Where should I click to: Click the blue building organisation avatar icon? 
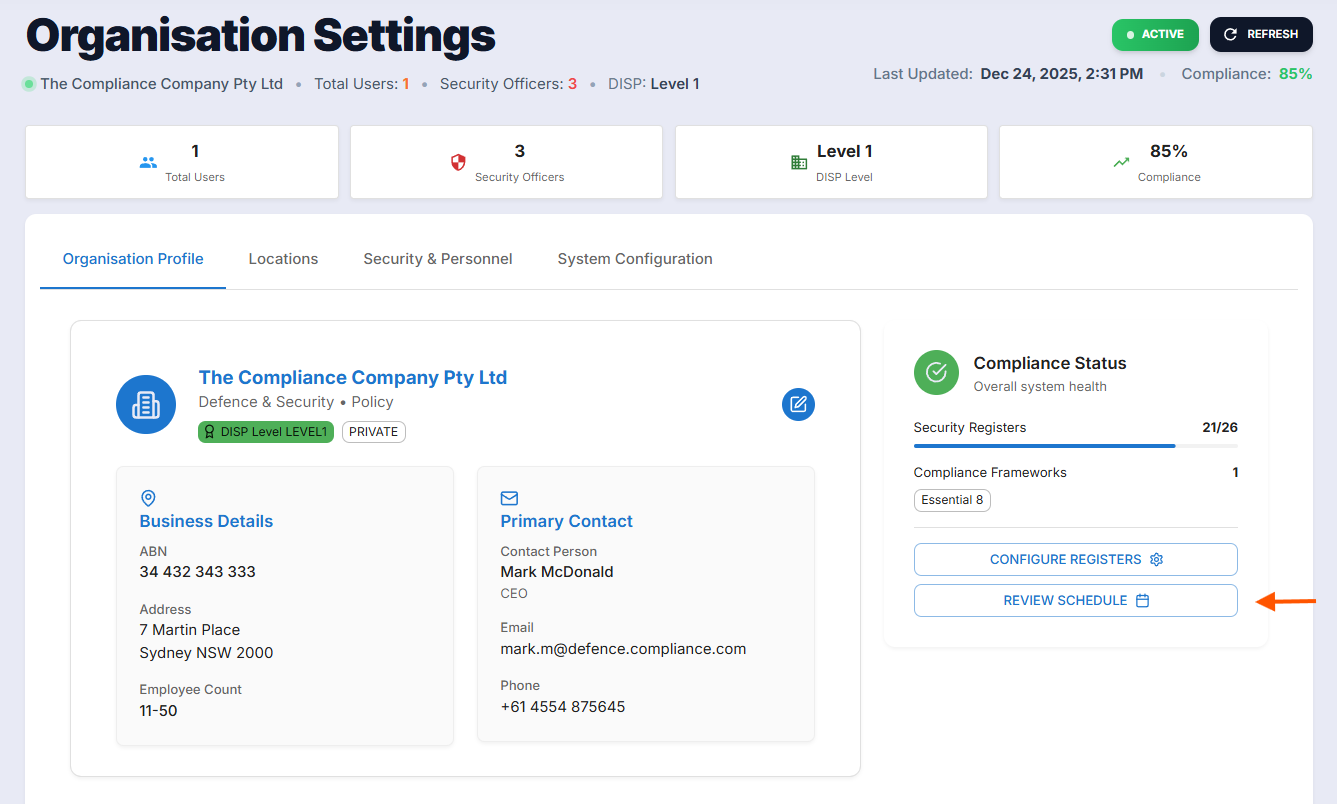click(146, 404)
